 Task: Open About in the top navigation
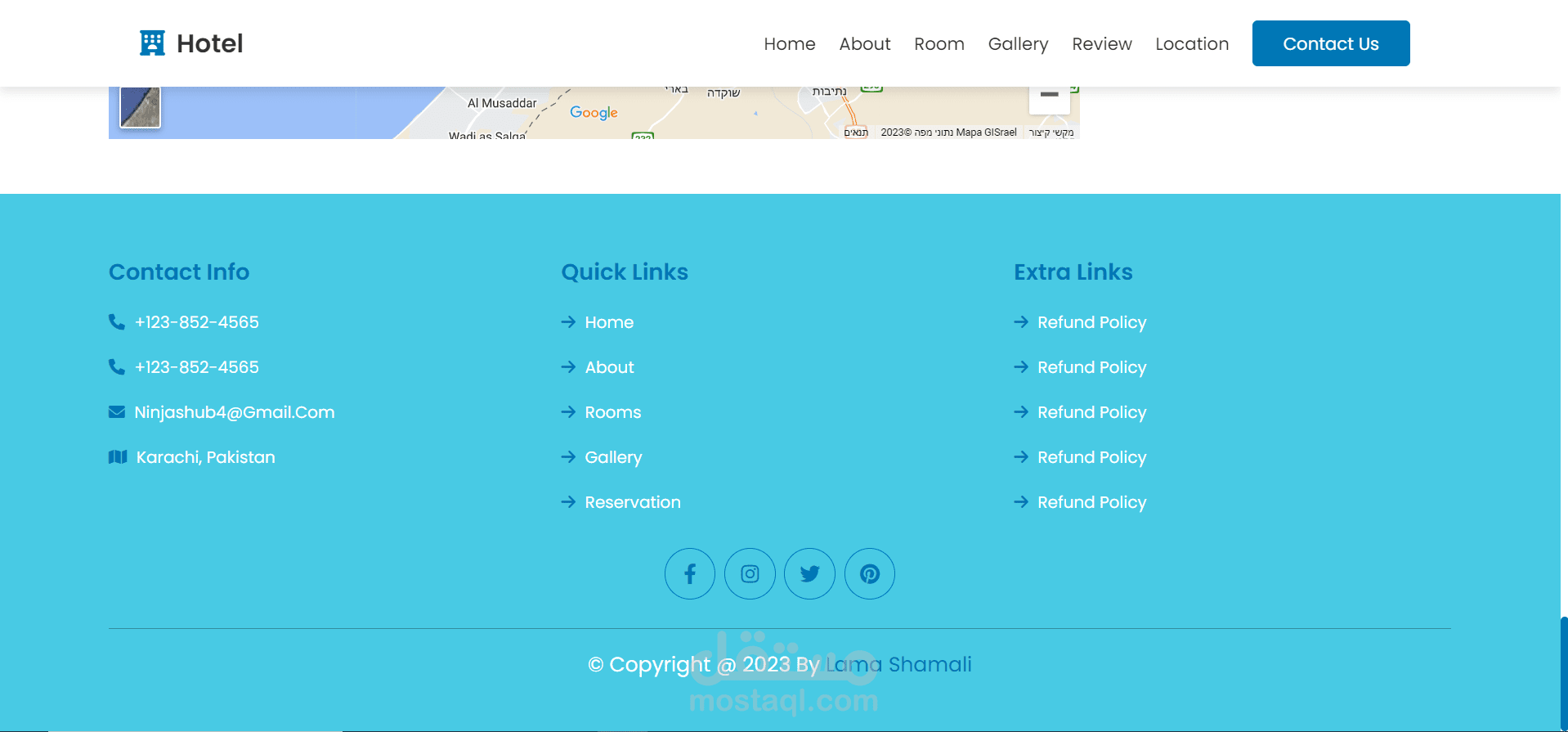865,44
